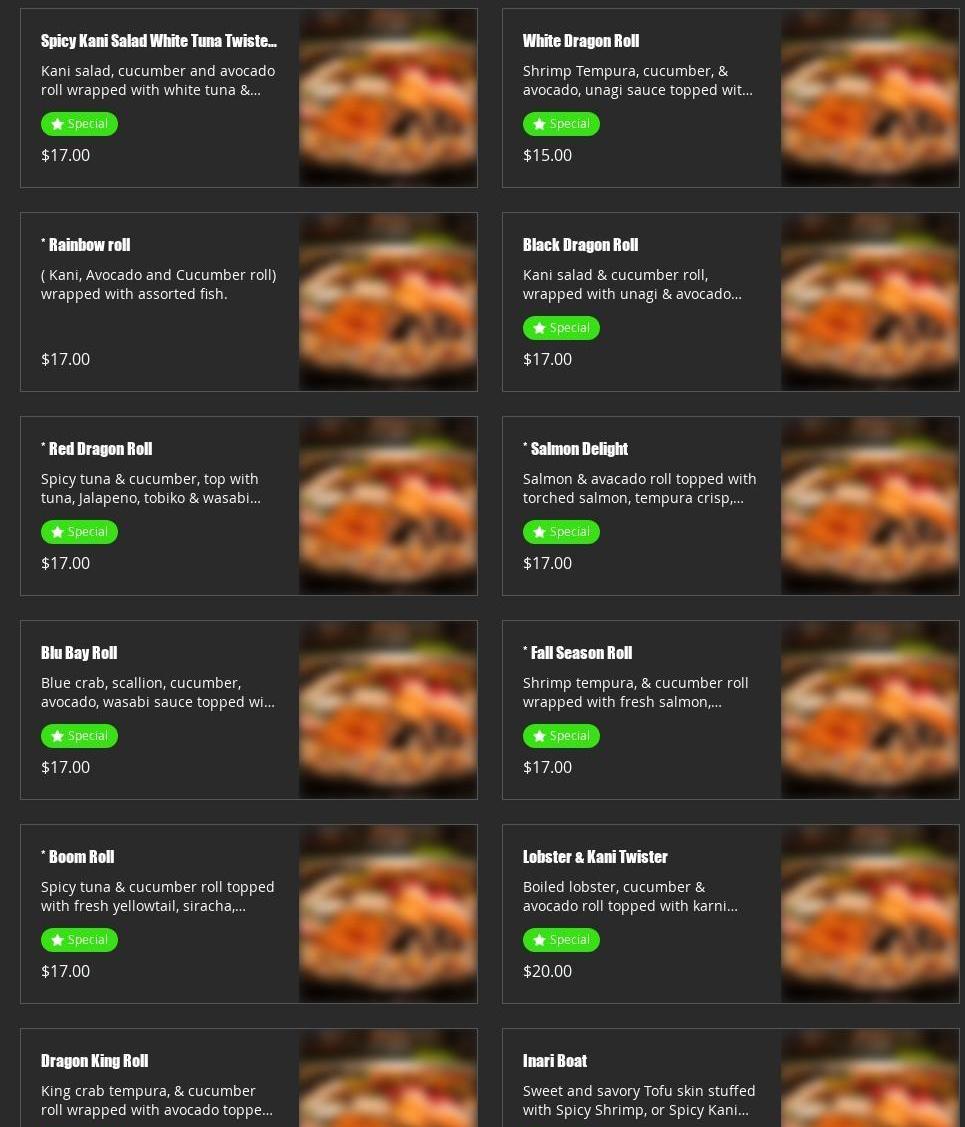
Task: Click the Fall Season Roll title
Action: coord(578,653)
